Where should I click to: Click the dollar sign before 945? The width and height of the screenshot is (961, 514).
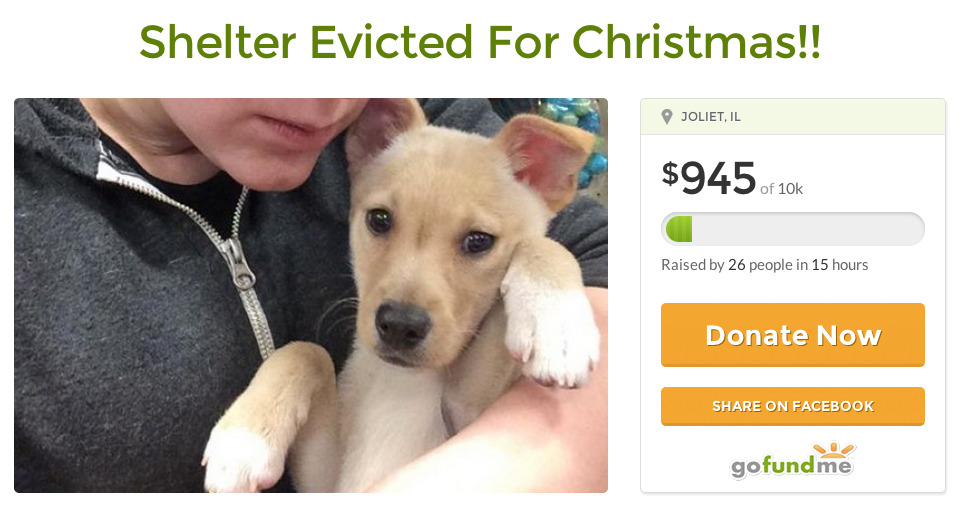click(x=670, y=174)
